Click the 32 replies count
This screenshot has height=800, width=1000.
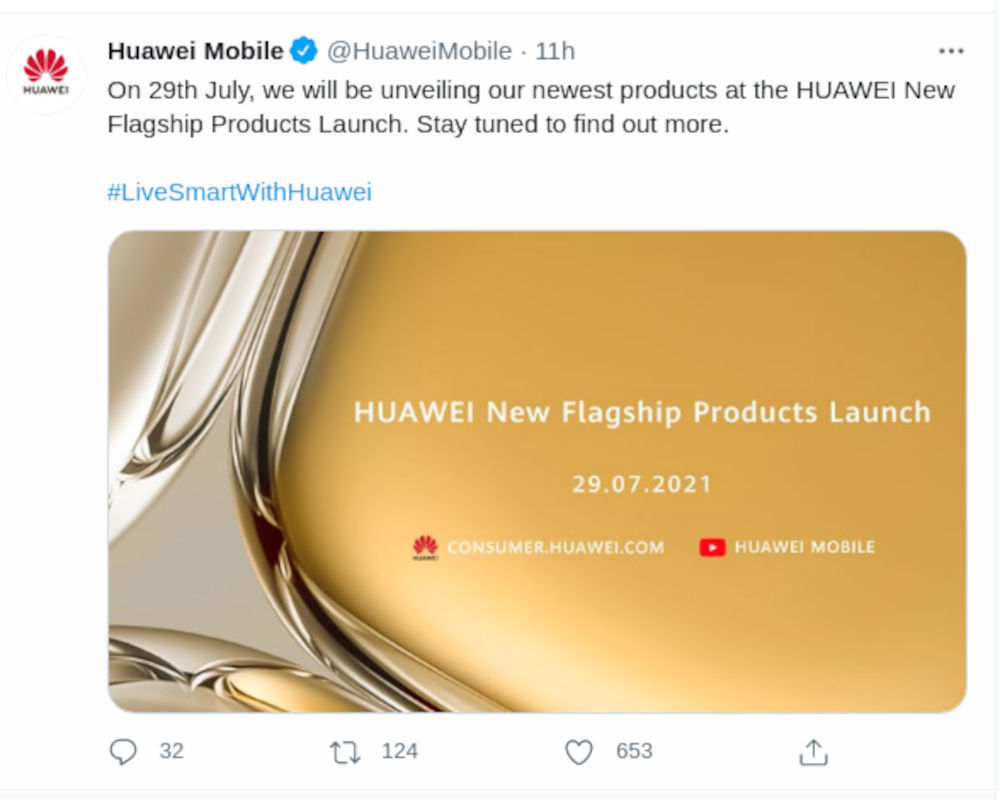tap(172, 751)
